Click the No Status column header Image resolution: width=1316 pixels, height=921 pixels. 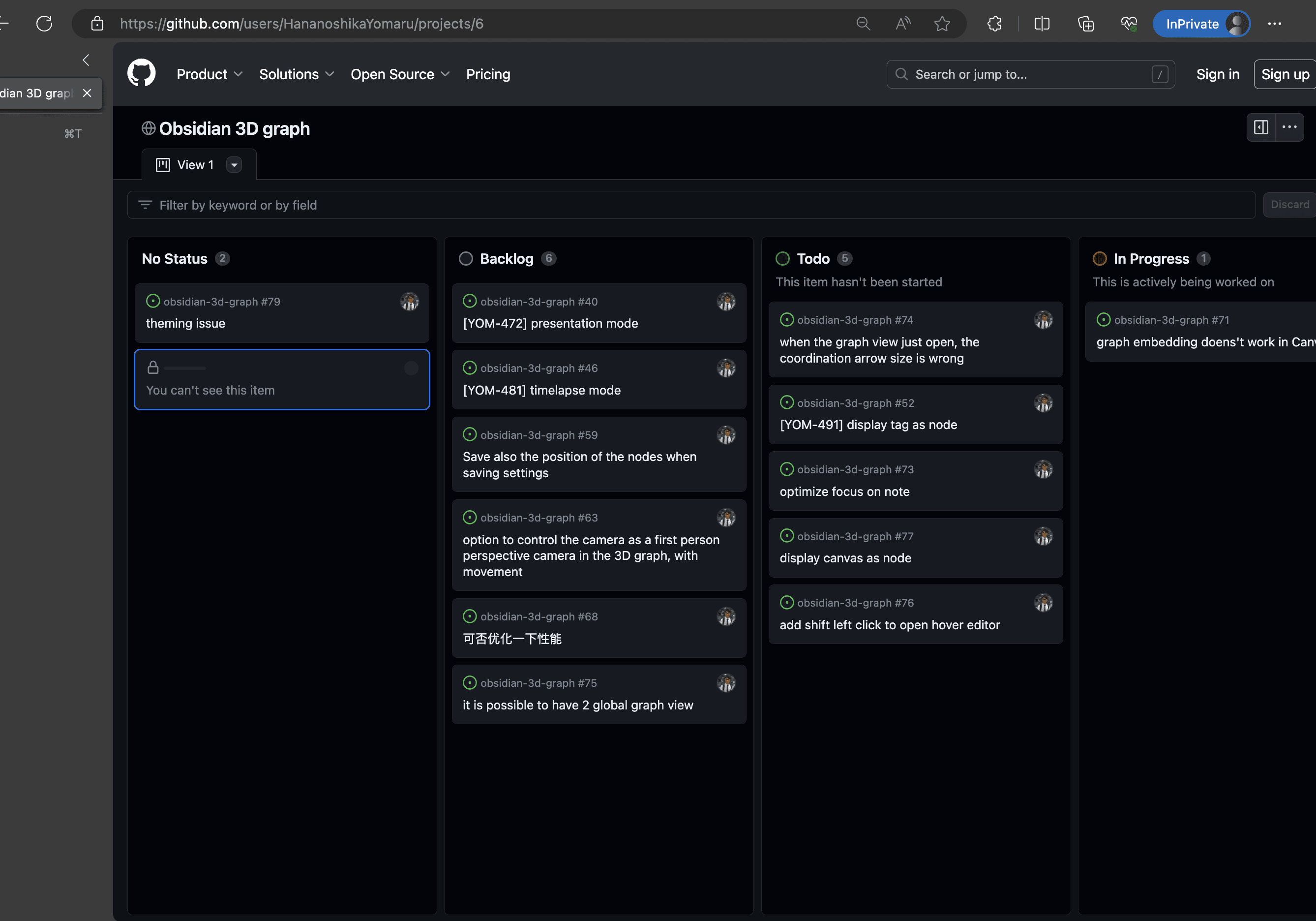coord(175,259)
